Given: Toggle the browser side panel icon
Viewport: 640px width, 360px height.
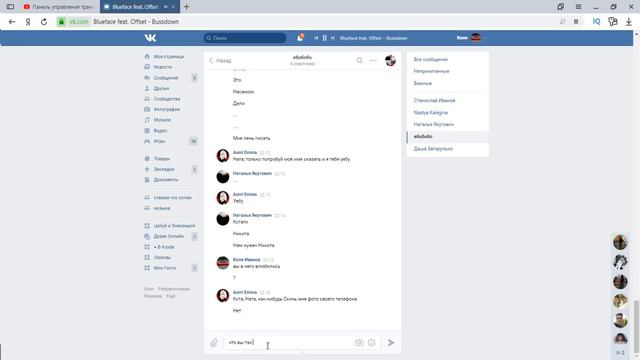Looking at the screenshot, I should (x=10, y=7).
